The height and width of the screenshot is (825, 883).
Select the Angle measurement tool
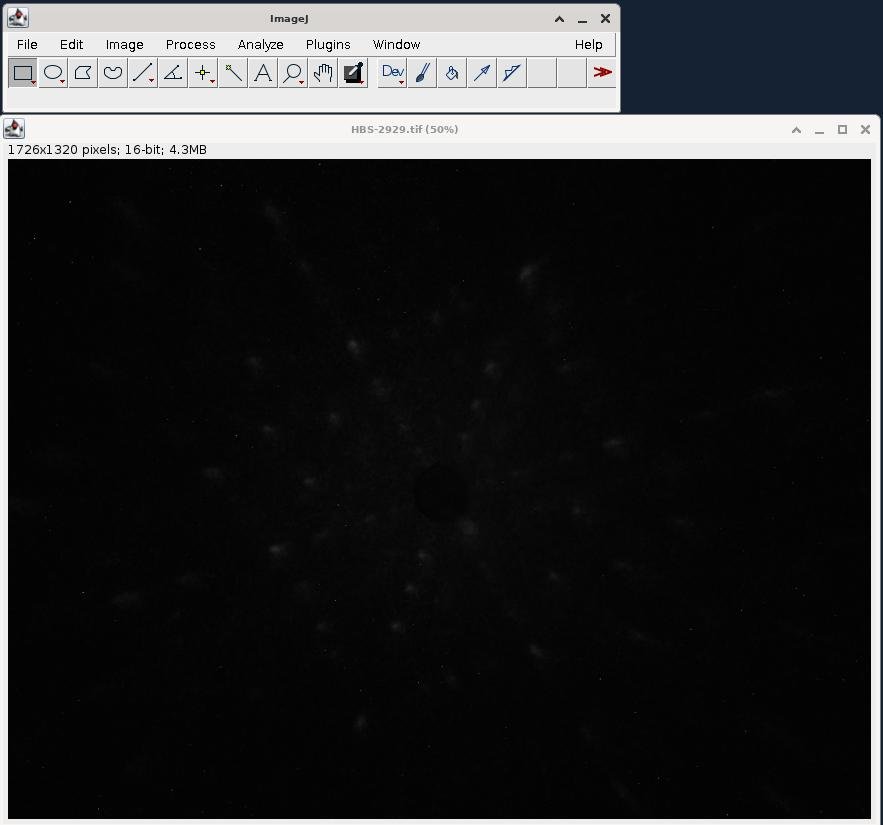pos(173,73)
